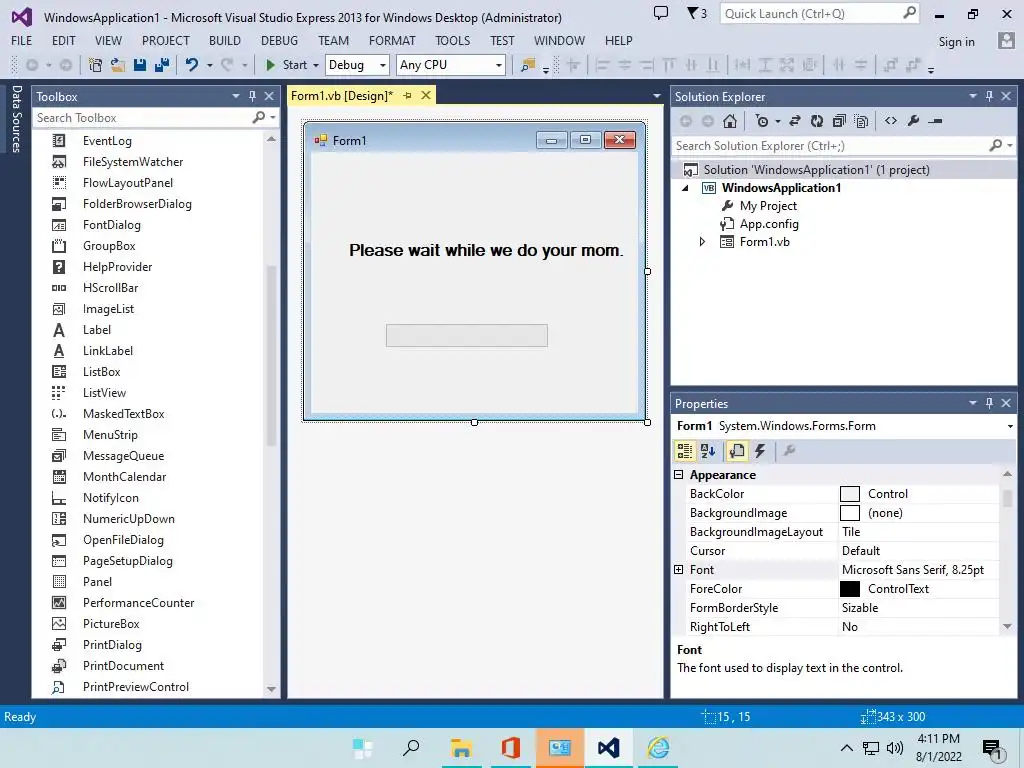Save the current file with Save icon
The width and height of the screenshot is (1024, 768).
point(140,65)
